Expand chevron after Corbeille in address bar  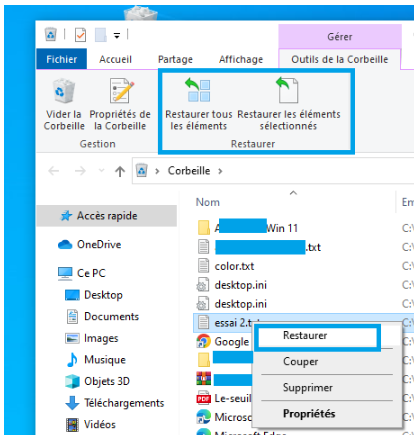(x=220, y=171)
